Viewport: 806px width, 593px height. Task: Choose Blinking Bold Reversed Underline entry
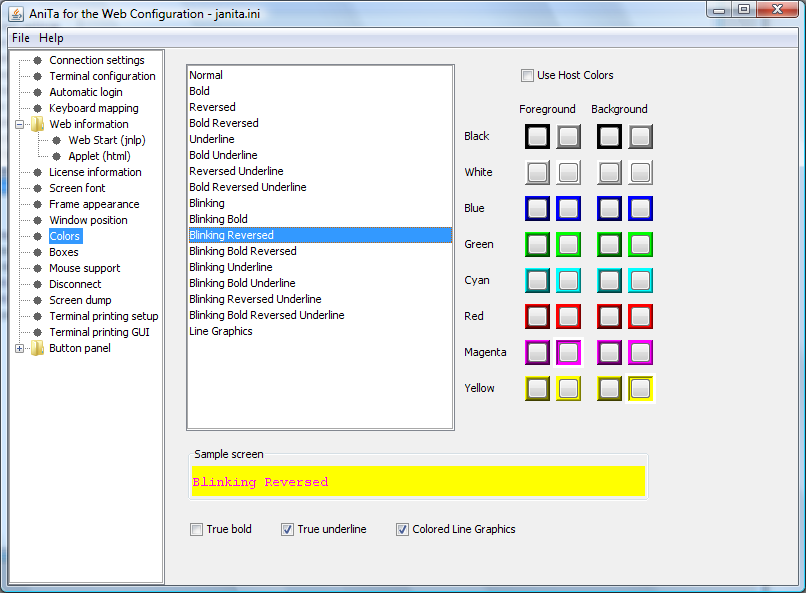pyautogui.click(x=320, y=315)
